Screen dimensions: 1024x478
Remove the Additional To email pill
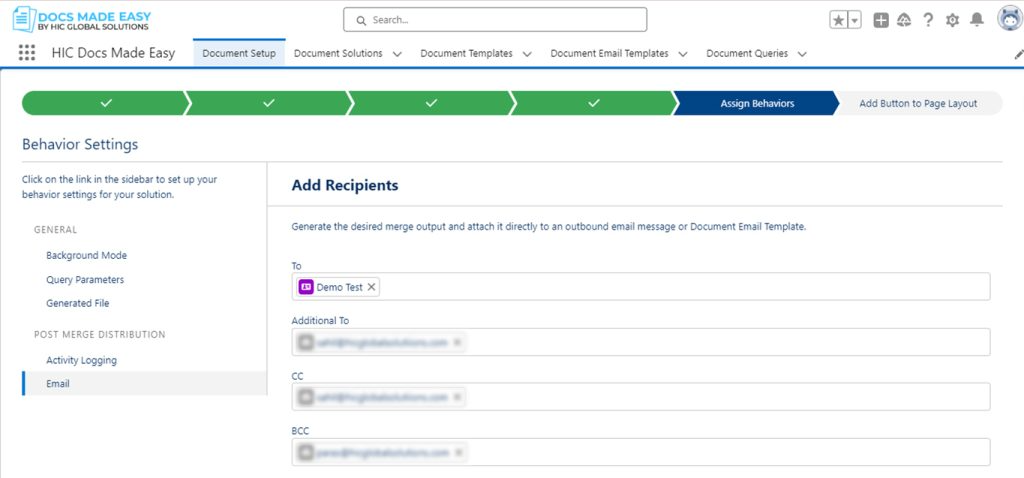point(457,342)
